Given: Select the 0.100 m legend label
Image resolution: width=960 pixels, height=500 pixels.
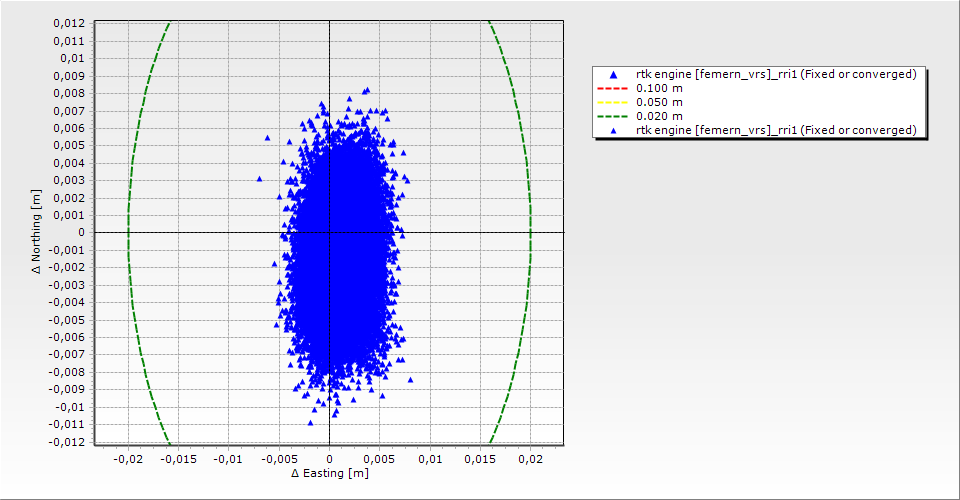Looking at the screenshot, I should [659, 88].
